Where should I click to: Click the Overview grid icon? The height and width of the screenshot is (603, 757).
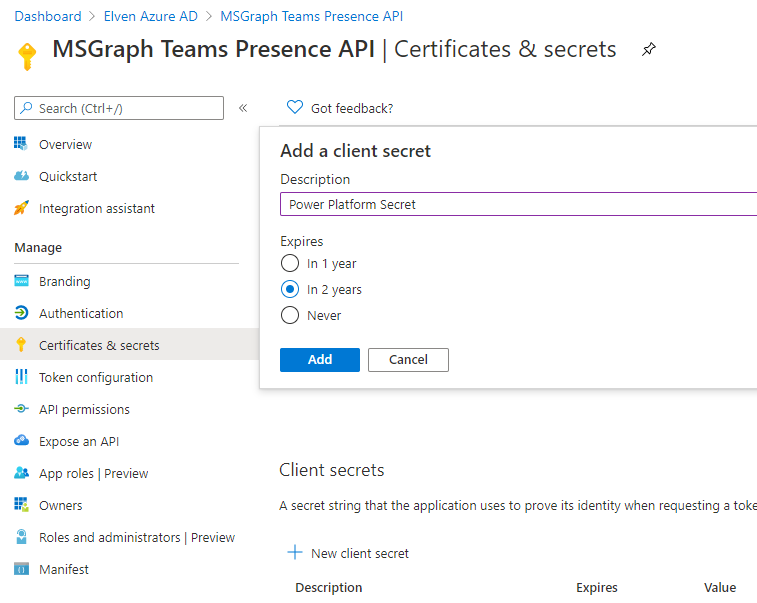coord(21,144)
